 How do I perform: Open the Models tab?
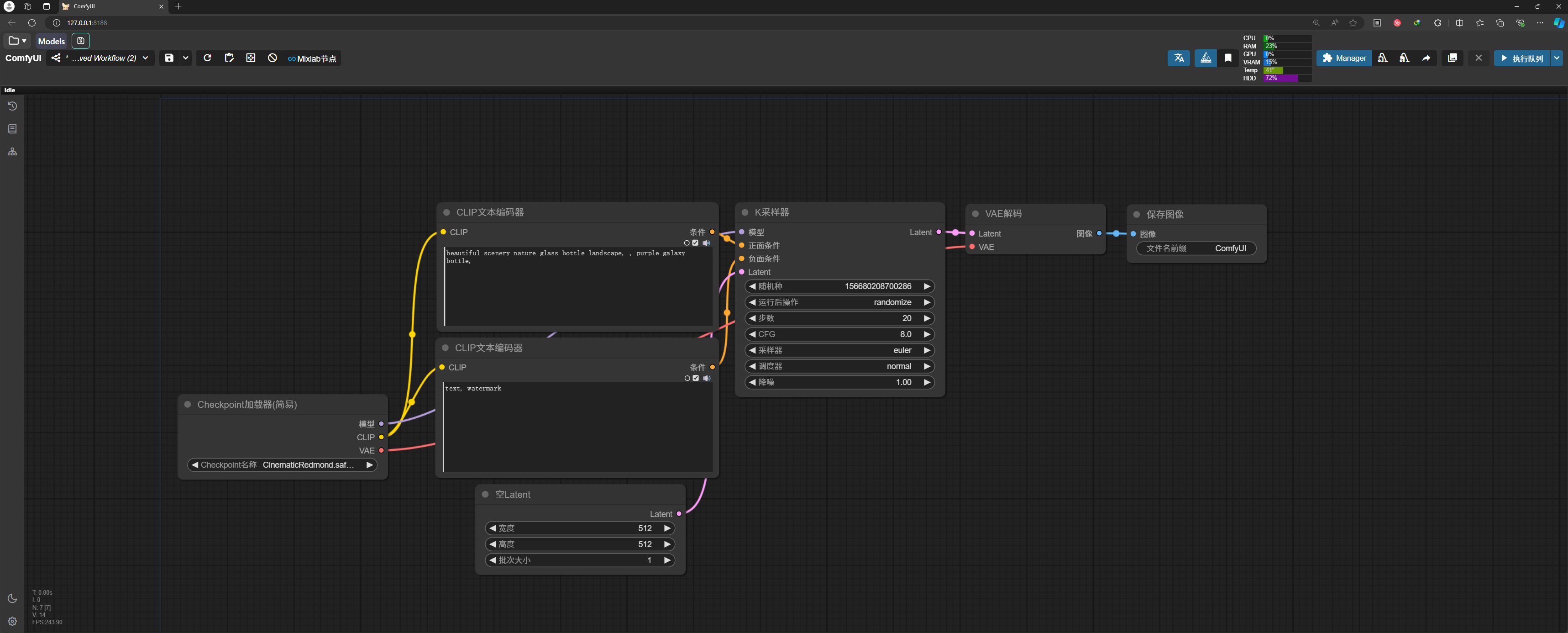[x=51, y=41]
